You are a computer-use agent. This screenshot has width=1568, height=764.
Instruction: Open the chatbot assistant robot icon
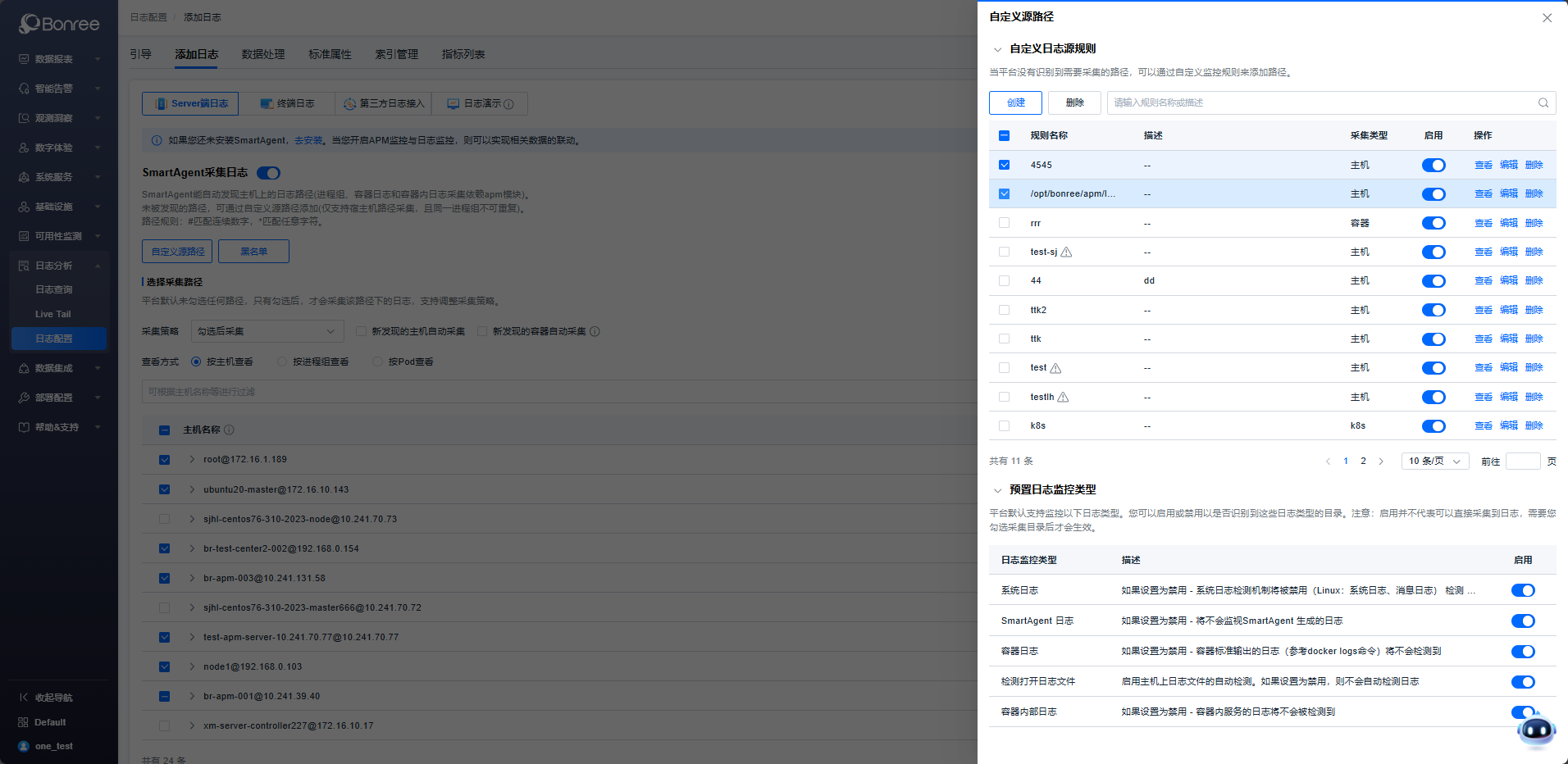coord(1536,730)
